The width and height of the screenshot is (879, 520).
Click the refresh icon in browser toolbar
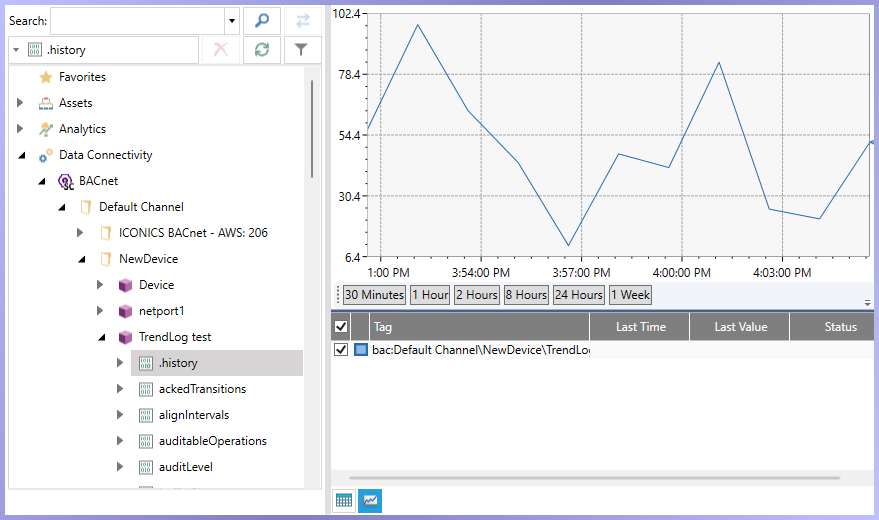tap(262, 50)
